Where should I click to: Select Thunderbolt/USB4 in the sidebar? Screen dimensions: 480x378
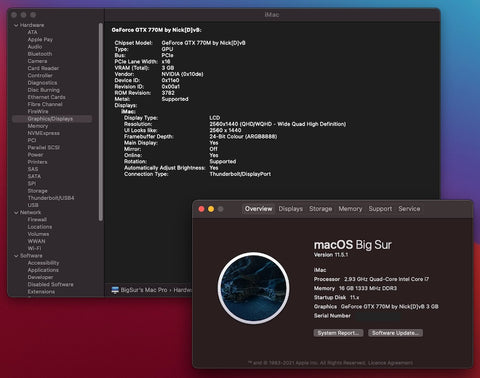coord(51,198)
